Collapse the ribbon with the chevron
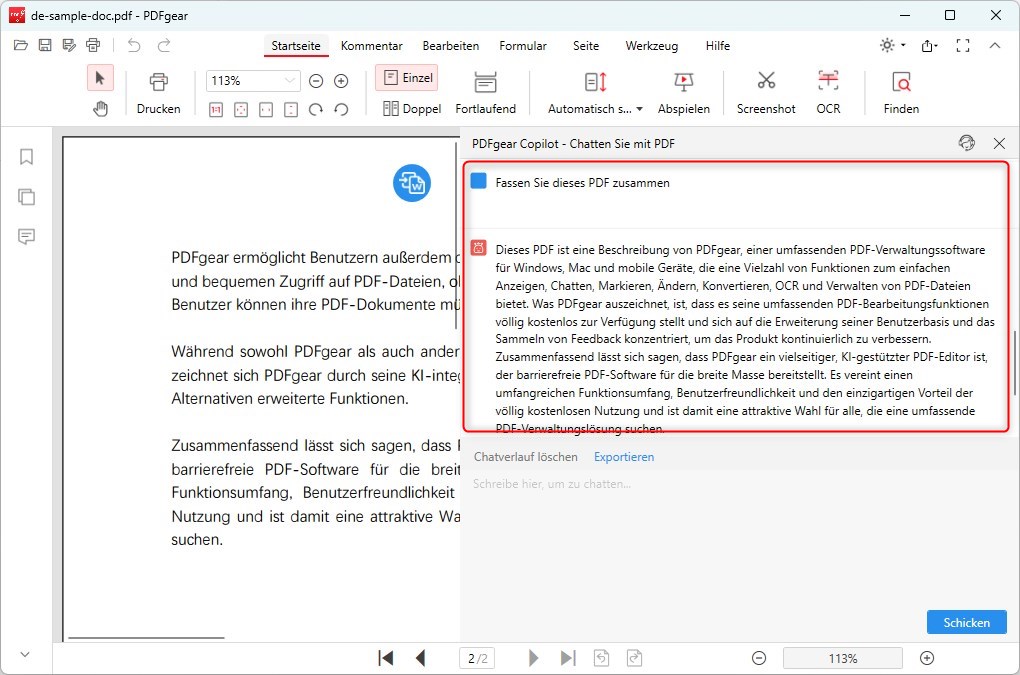This screenshot has width=1020, height=675. [x=995, y=45]
